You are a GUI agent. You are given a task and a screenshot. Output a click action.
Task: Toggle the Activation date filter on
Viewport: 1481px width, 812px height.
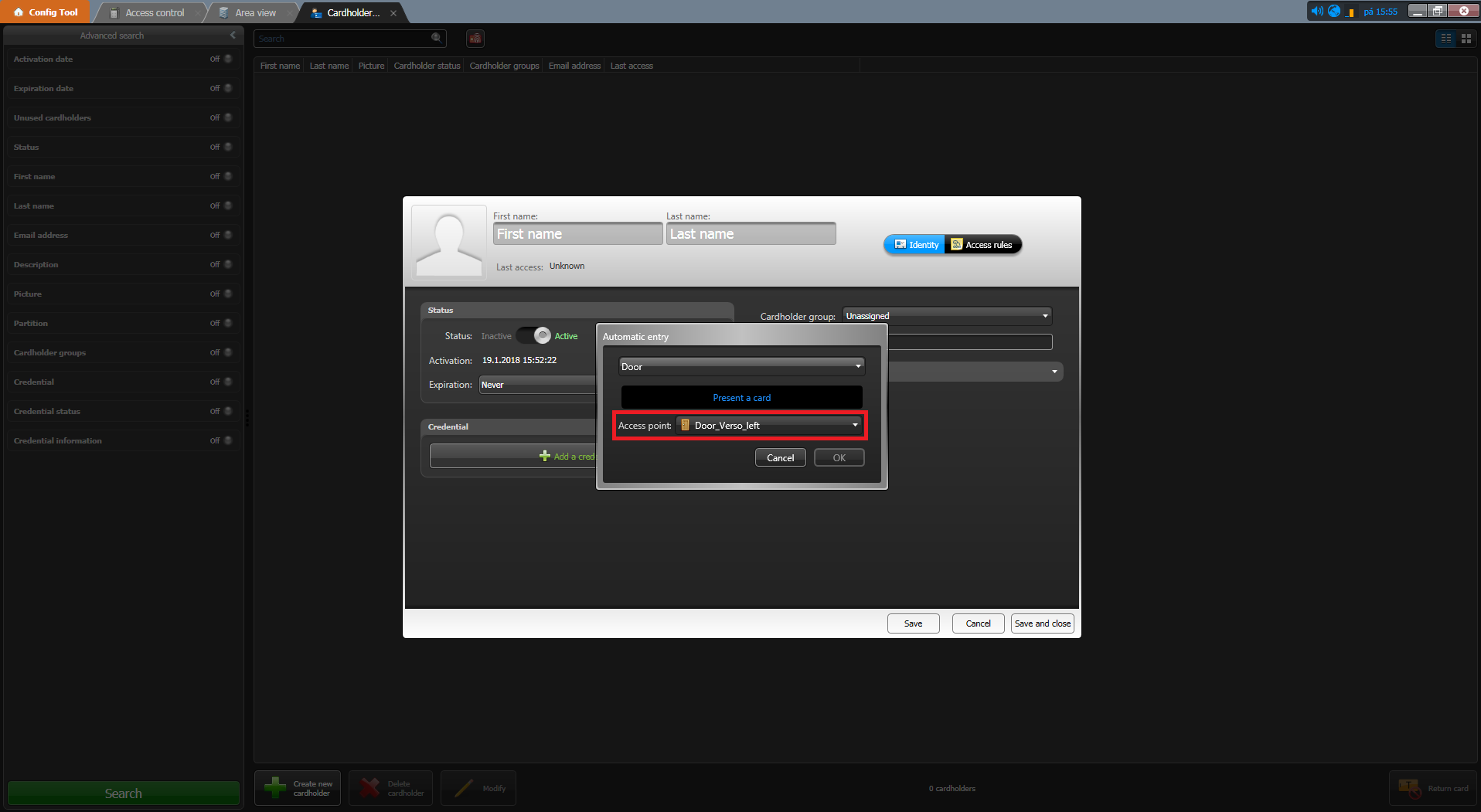tap(227, 59)
